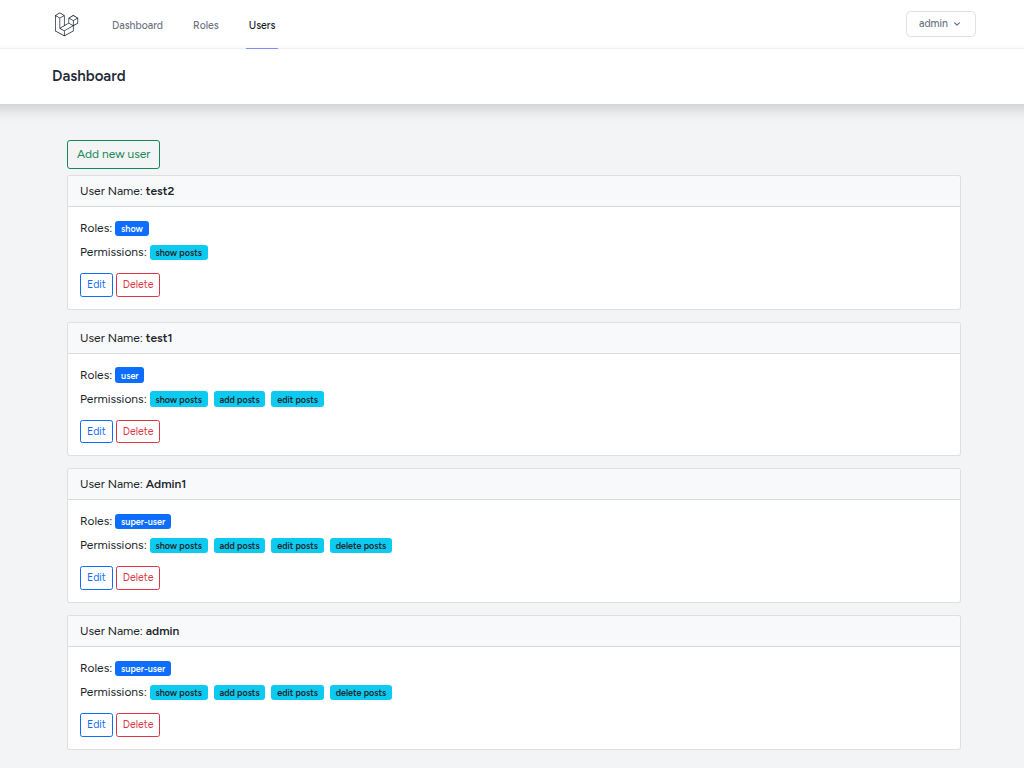This screenshot has width=1024, height=768.
Task: Select the Users menu item
Action: (x=261, y=25)
